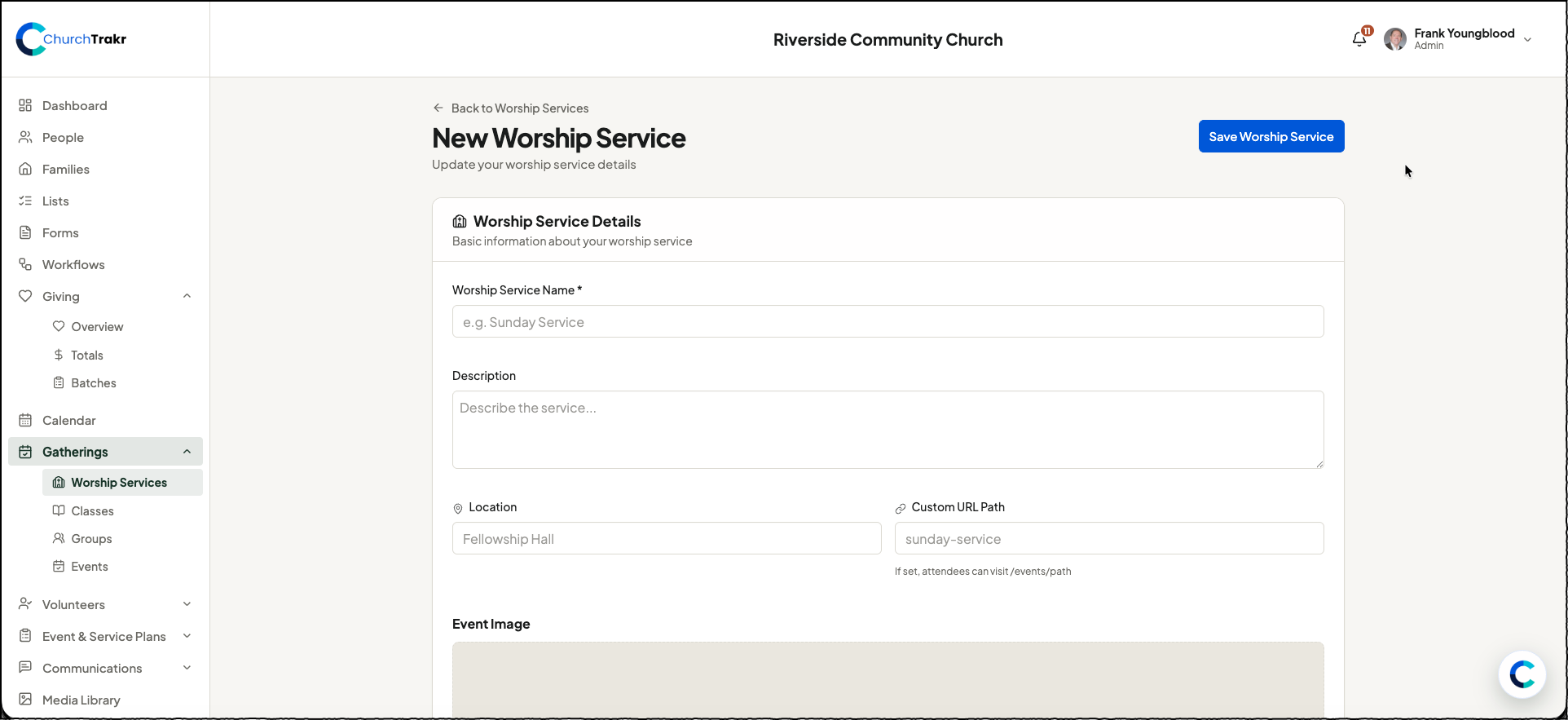Click Worship Services label in sidebar

coord(119,483)
